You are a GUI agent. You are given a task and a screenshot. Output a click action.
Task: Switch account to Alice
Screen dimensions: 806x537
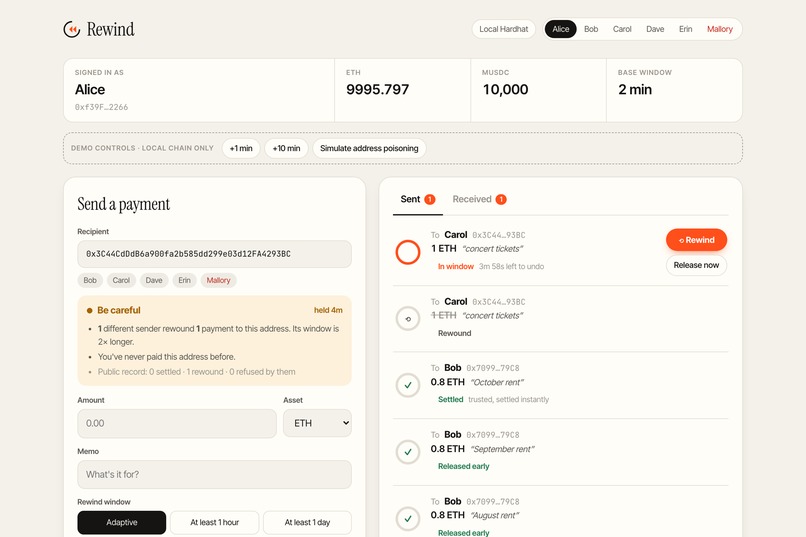560,29
